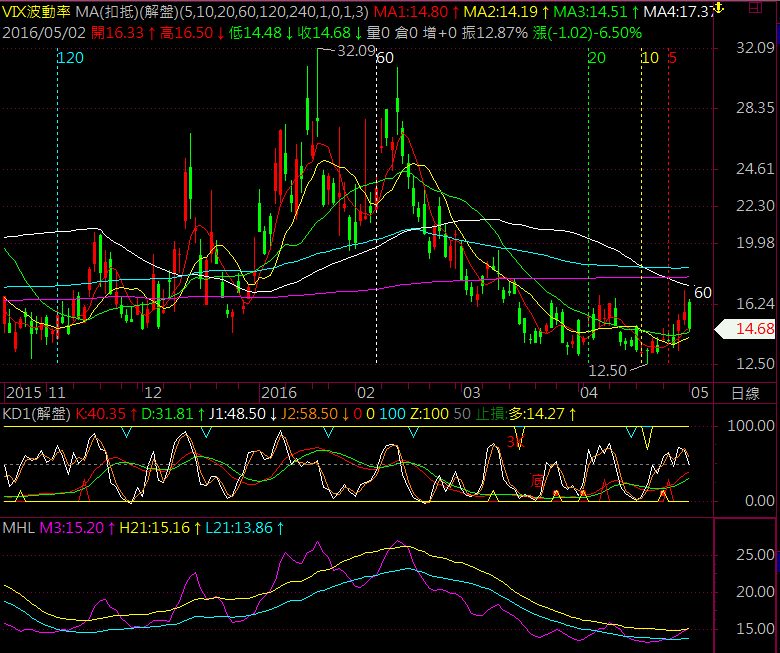Click the red 5 deduction marker label
The height and width of the screenshot is (653, 780).
(x=673, y=58)
